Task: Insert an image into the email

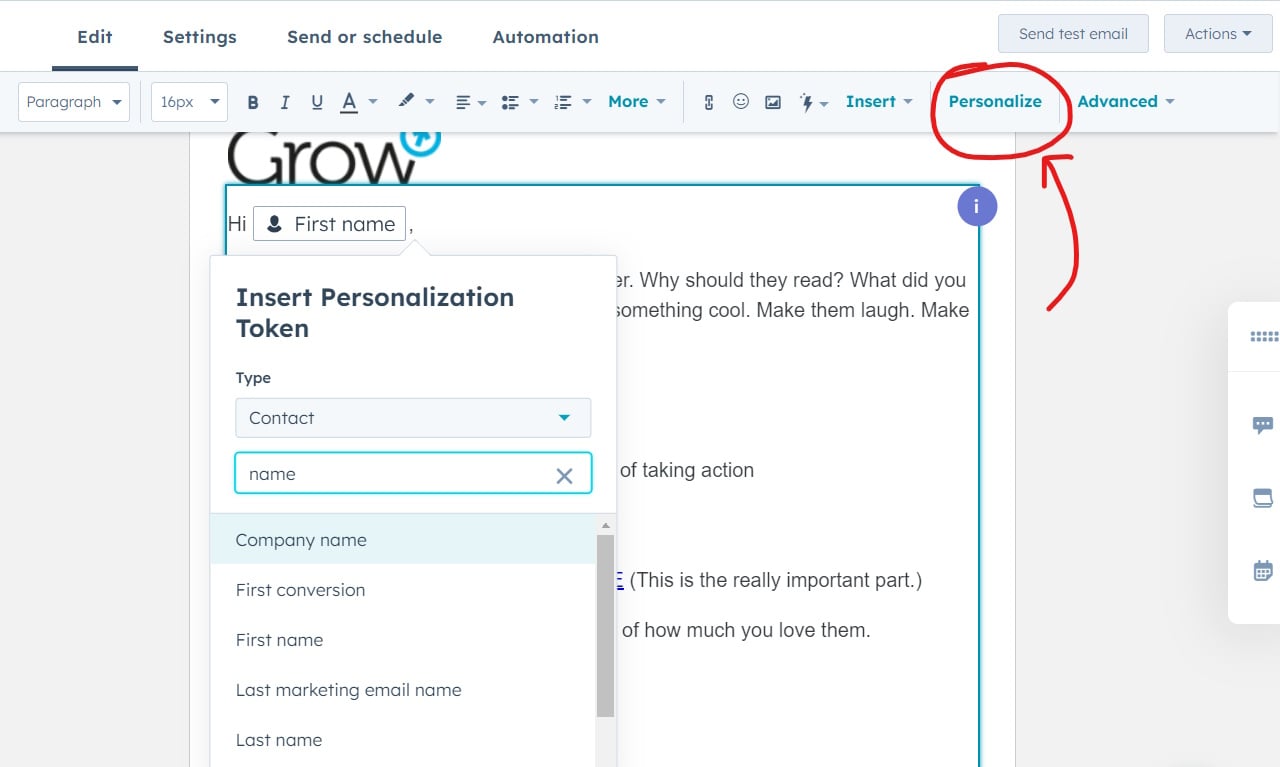Action: [x=773, y=102]
